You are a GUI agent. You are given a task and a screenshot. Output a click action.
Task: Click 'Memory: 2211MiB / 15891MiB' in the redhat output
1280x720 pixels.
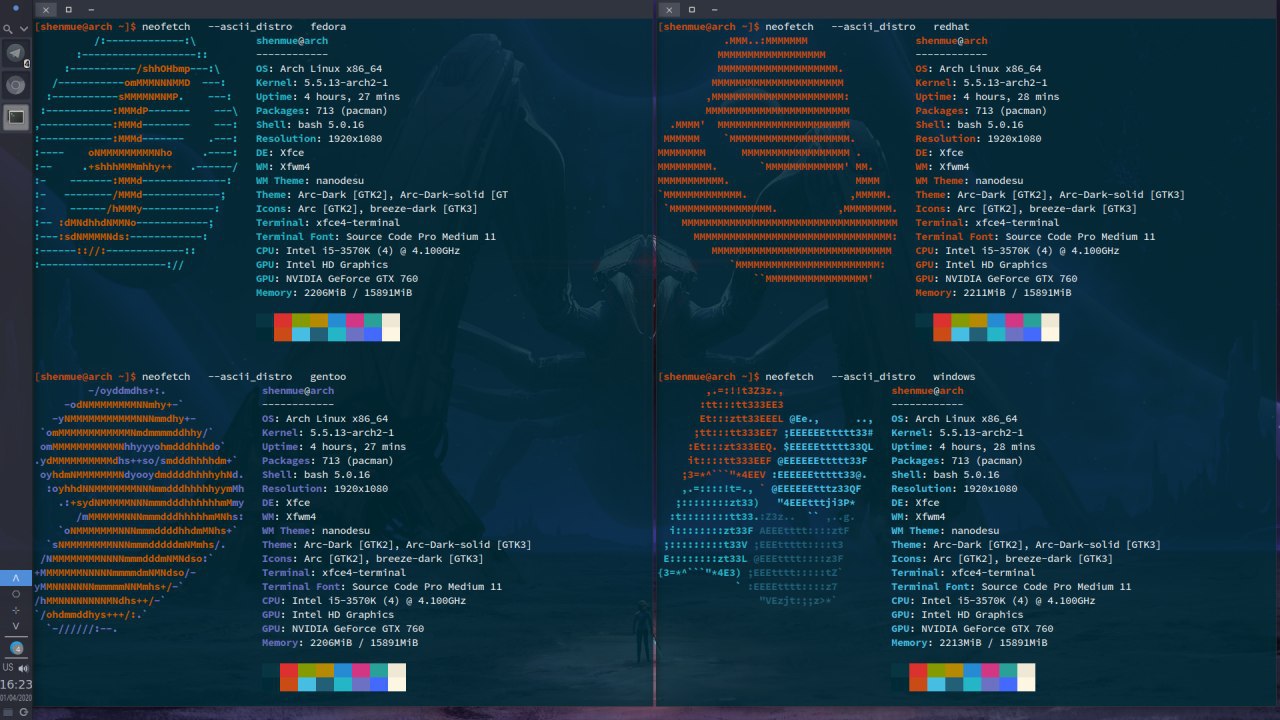coord(993,293)
